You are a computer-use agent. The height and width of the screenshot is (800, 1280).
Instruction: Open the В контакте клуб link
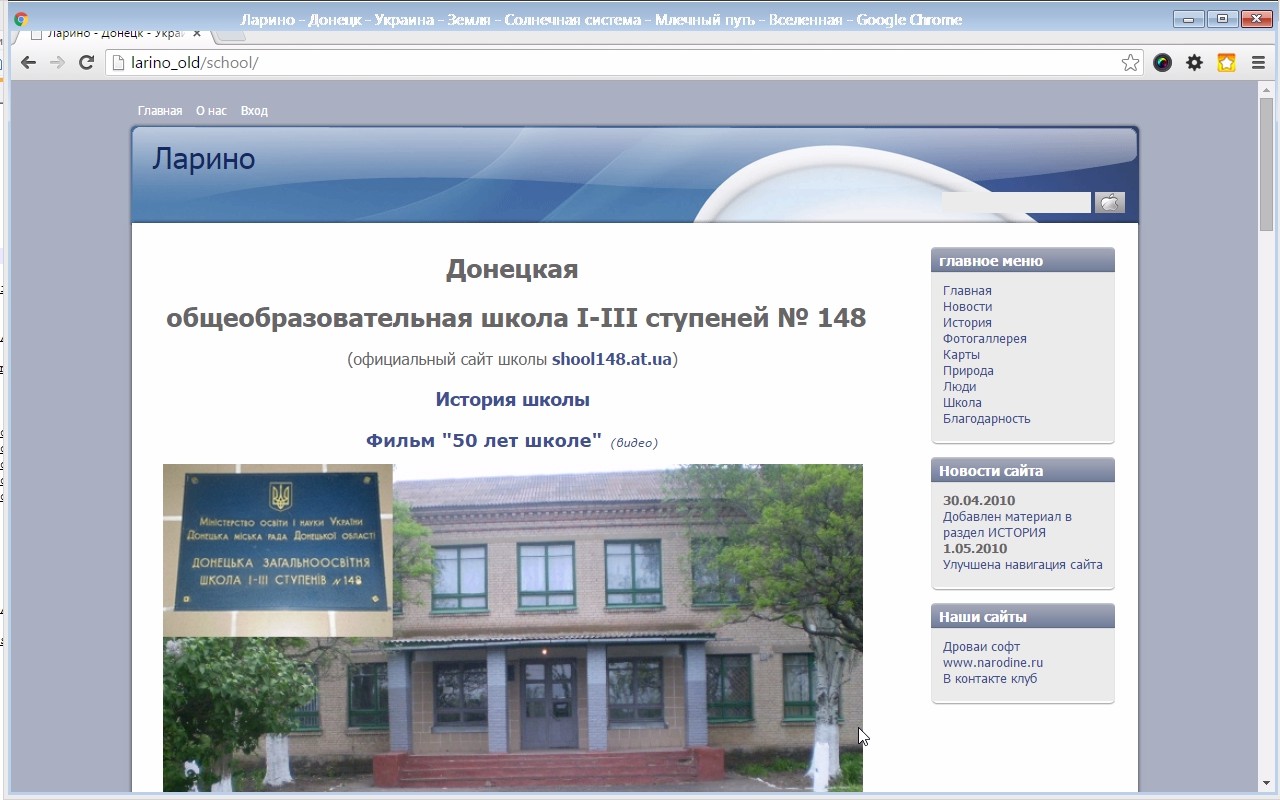pyautogui.click(x=990, y=679)
